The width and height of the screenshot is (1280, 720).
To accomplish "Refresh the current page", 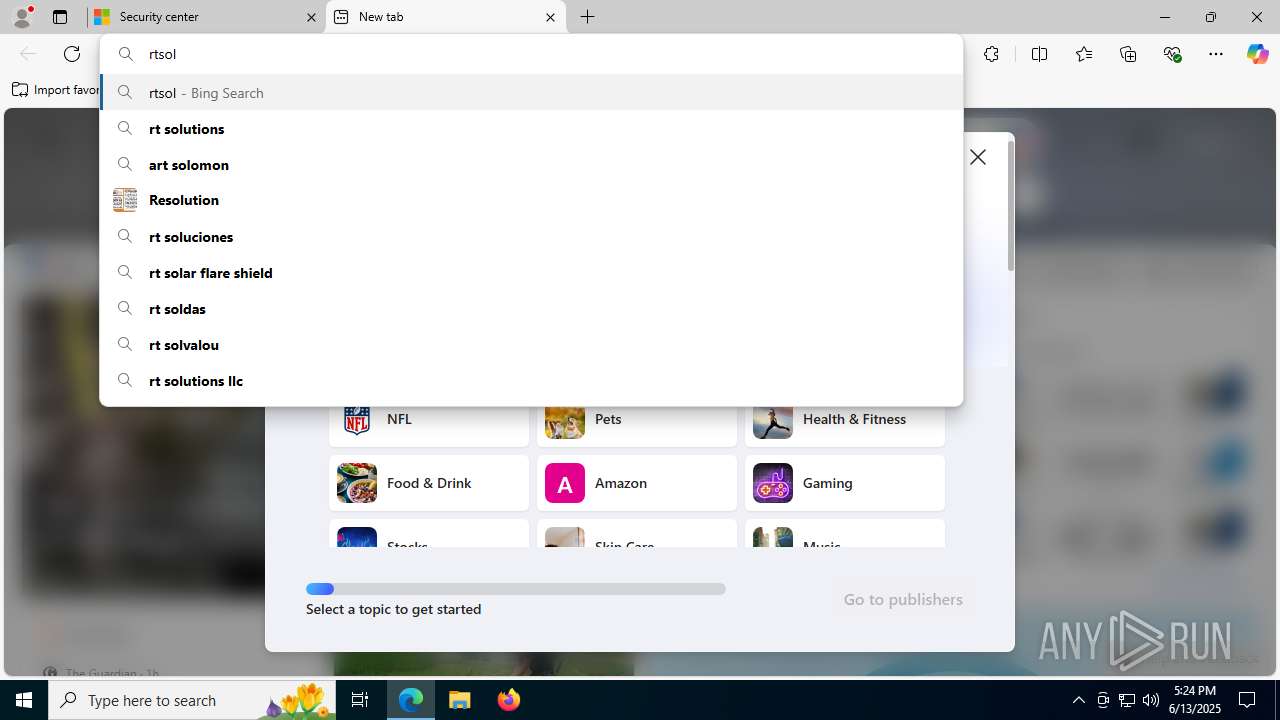I will coord(72,54).
